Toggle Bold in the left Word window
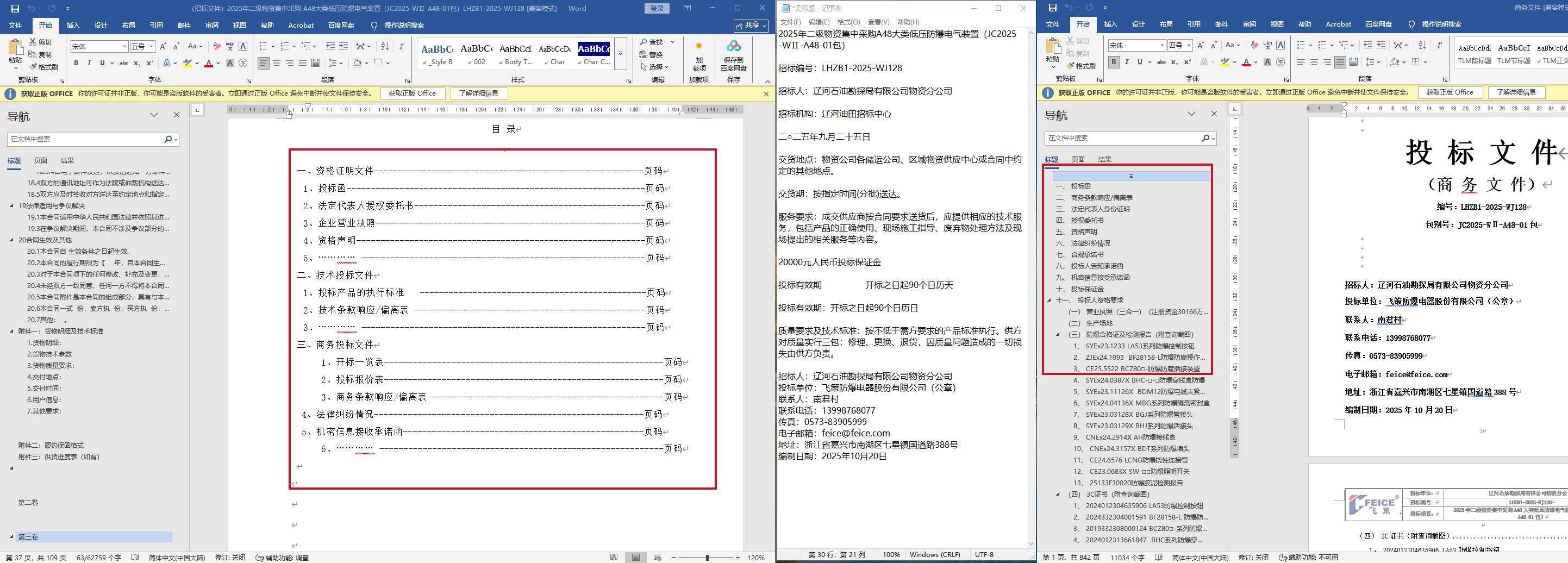The width and height of the screenshot is (1568, 563). coord(76,62)
